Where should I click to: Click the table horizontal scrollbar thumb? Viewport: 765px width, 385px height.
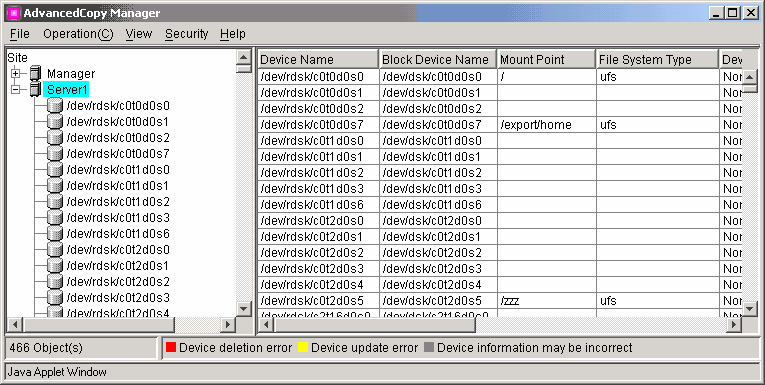click(374, 324)
